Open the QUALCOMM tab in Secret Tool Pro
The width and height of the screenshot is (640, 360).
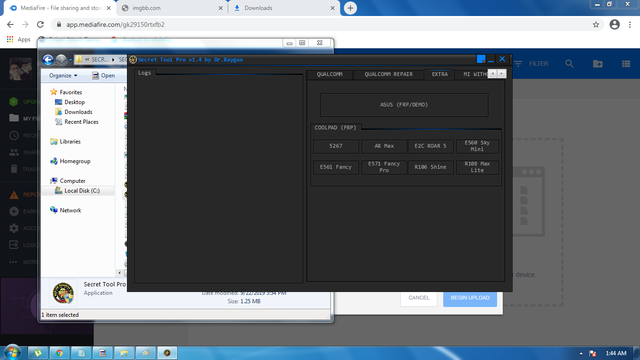coord(330,74)
